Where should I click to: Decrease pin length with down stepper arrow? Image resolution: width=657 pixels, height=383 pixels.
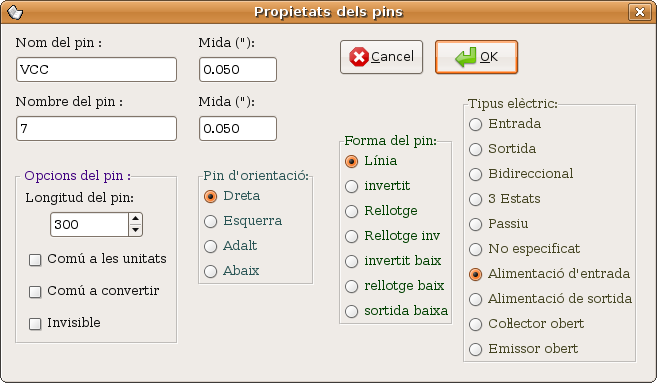coord(135,230)
